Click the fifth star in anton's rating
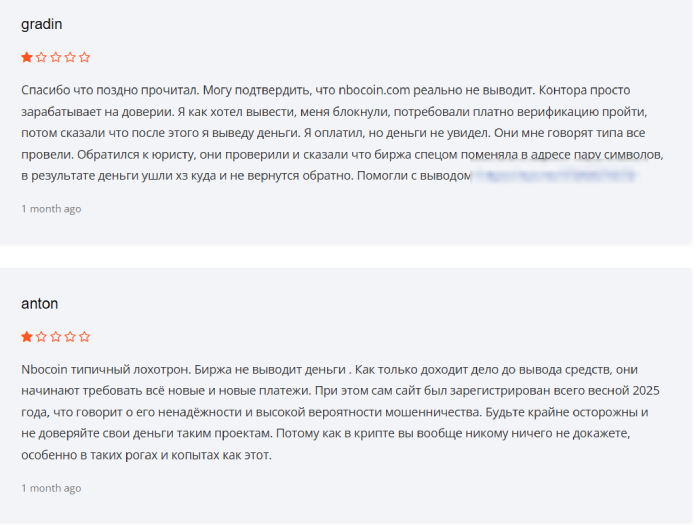The width and height of the screenshot is (700, 525). (x=84, y=337)
